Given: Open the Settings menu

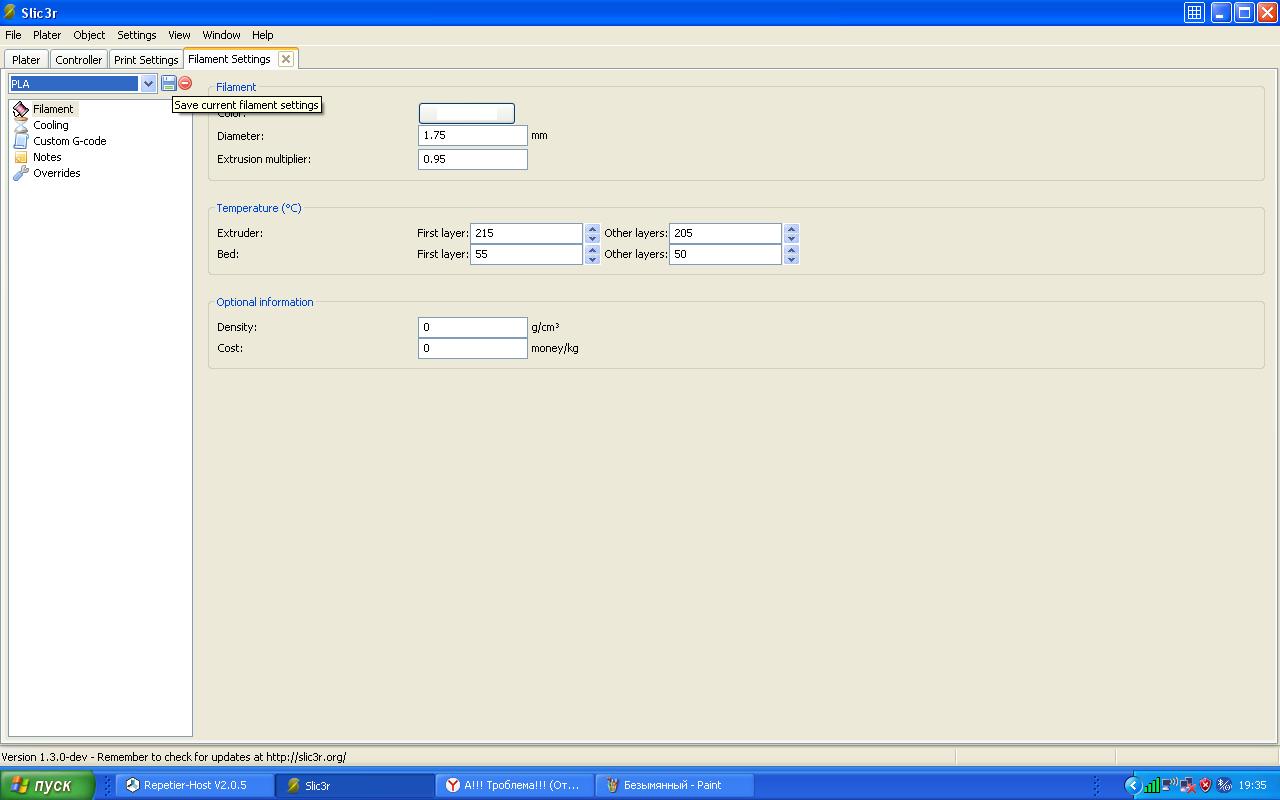Looking at the screenshot, I should (136, 35).
